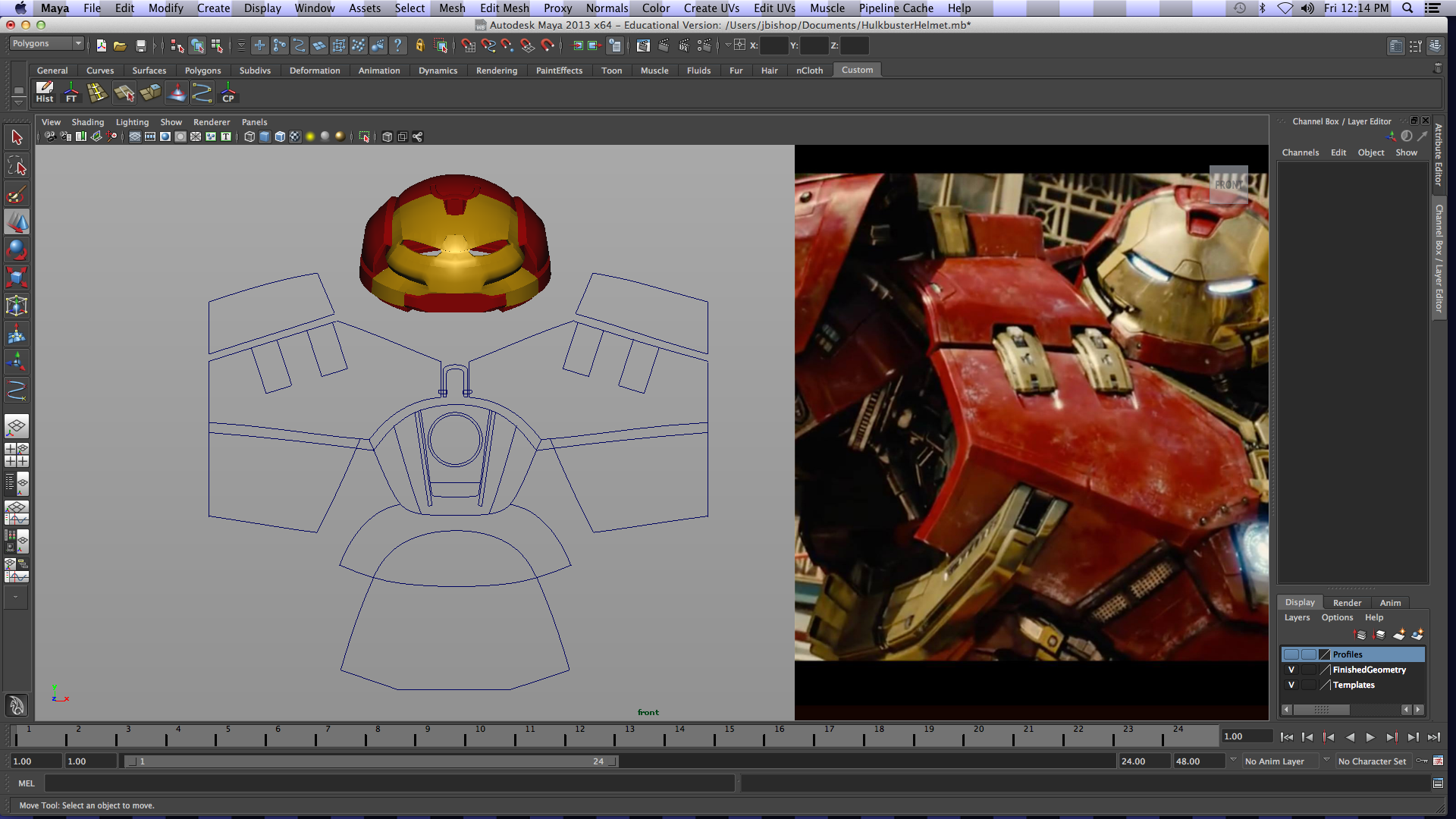Open Options menu in Layer Editor
This screenshot has width=1456, height=819.
click(x=1338, y=617)
